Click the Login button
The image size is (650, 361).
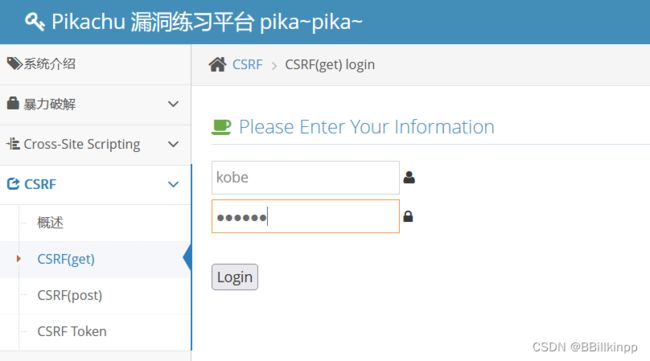coord(235,277)
